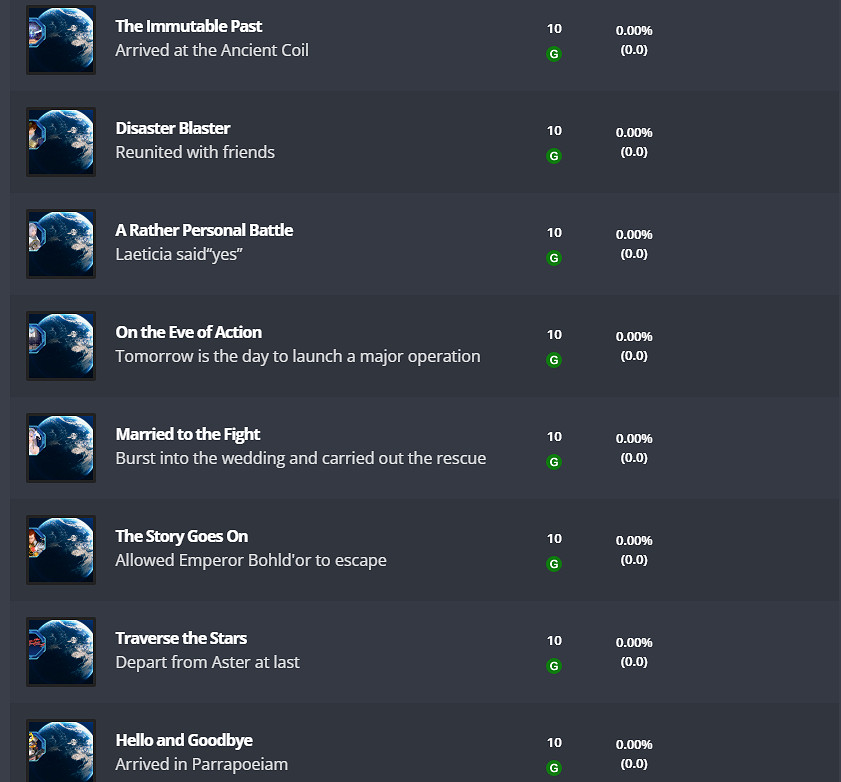
Task: Open Traverse the Stars achievement thumbnail
Action: pos(61,652)
